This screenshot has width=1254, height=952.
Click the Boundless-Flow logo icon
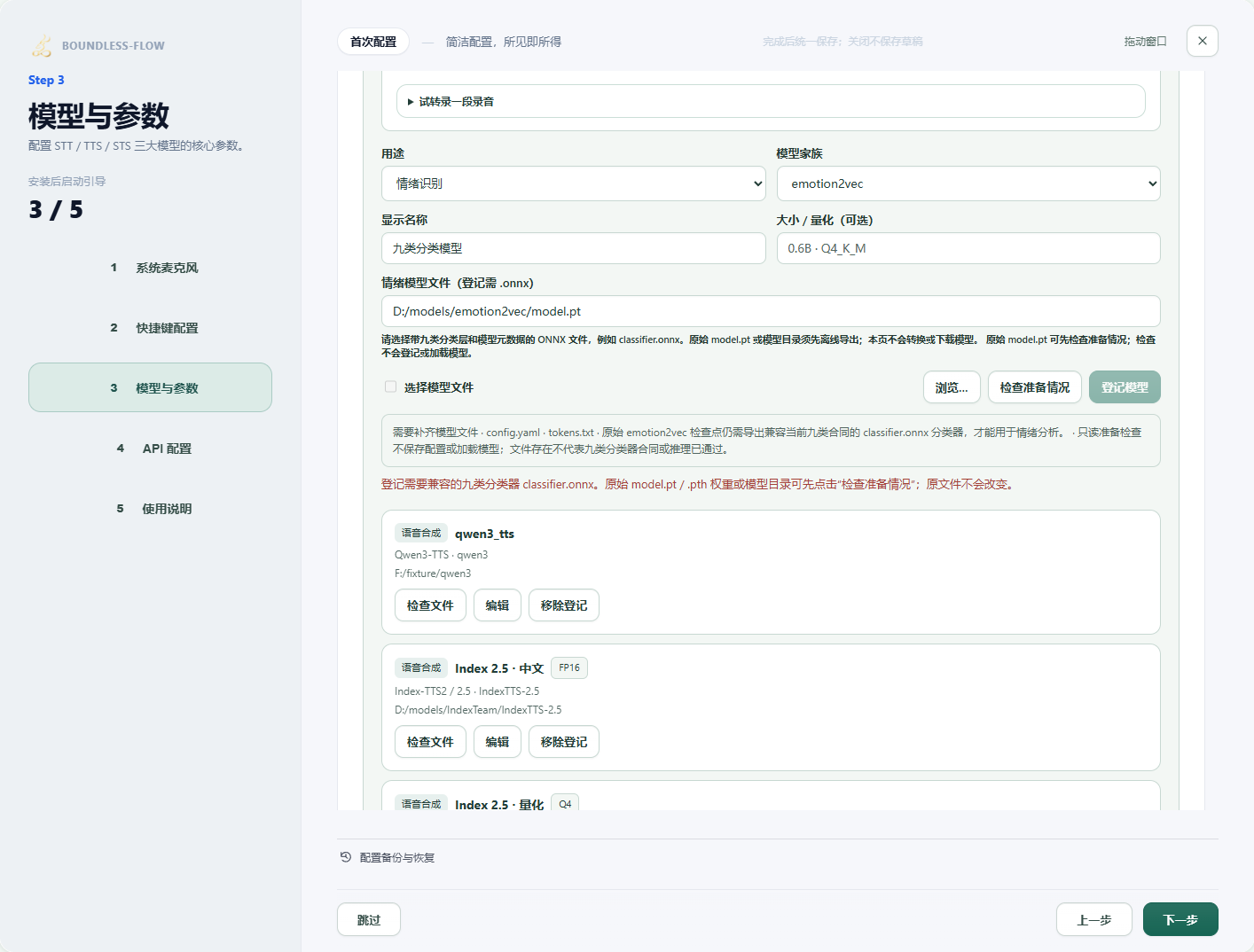tap(42, 45)
